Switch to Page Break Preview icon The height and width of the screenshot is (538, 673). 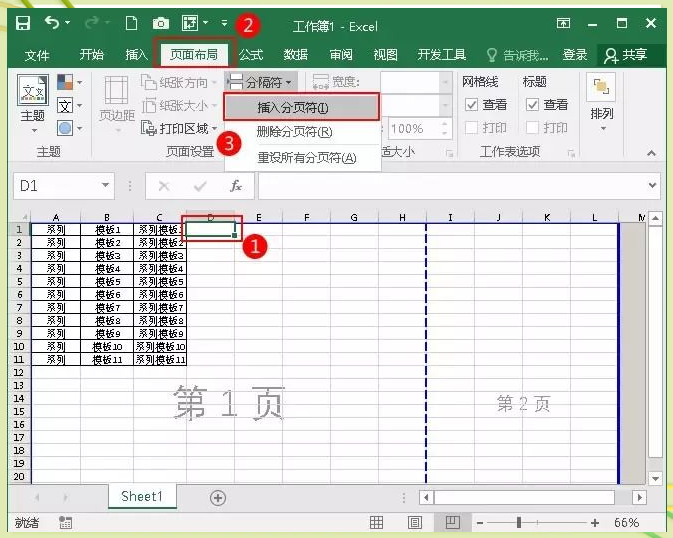click(x=452, y=523)
